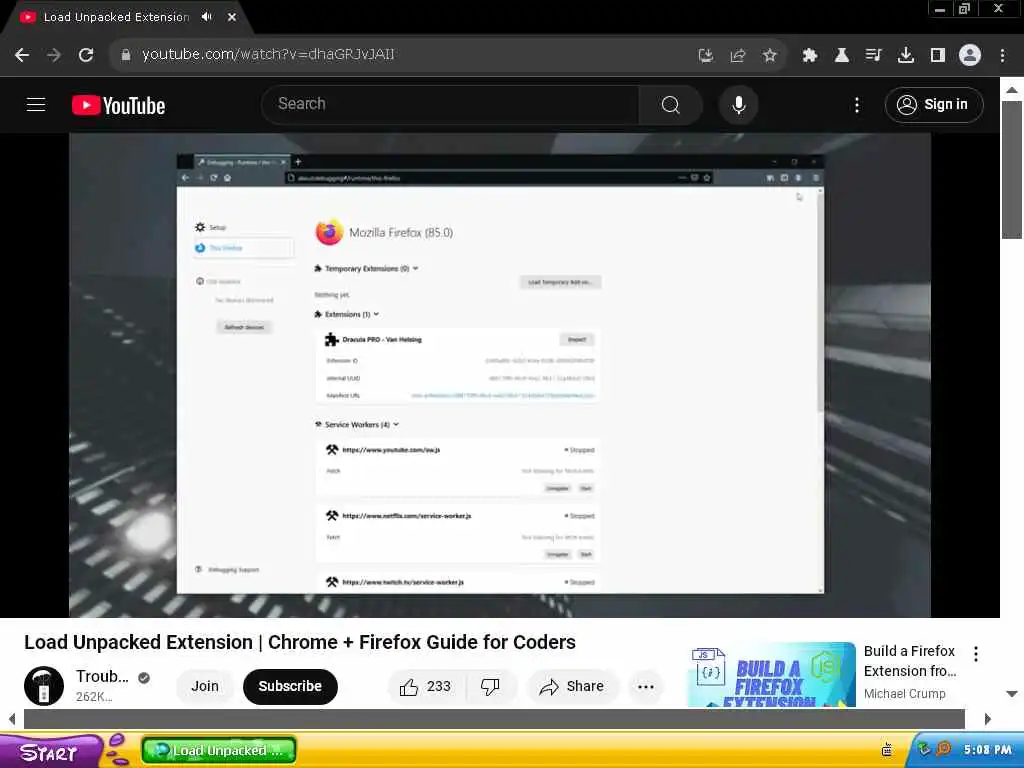
Task: Open the Chrome profile avatar
Action: point(970,55)
